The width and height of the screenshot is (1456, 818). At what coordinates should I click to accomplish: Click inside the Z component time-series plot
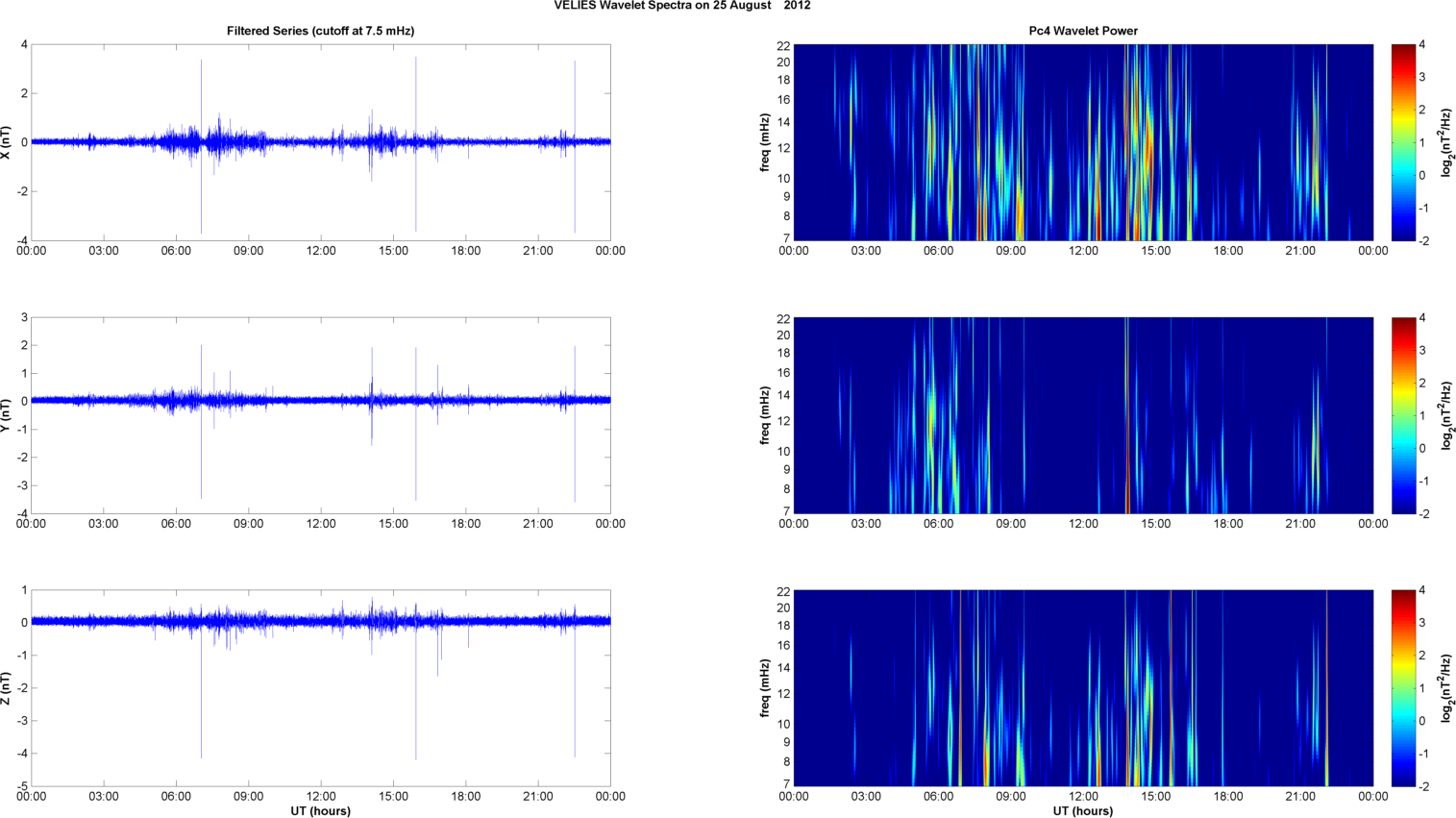(320, 711)
